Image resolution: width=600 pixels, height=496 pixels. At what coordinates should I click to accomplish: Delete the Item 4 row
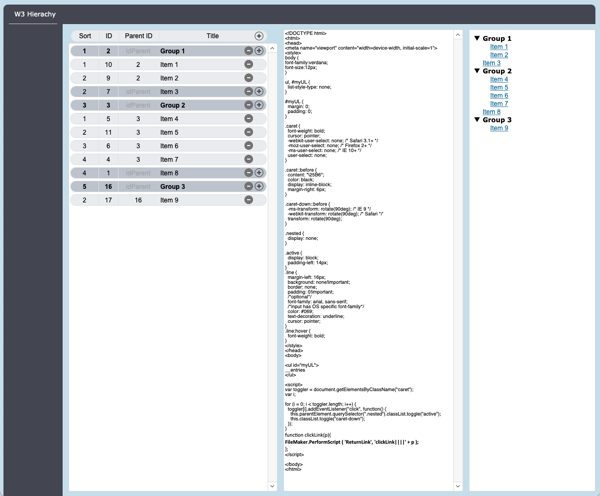(x=248, y=119)
